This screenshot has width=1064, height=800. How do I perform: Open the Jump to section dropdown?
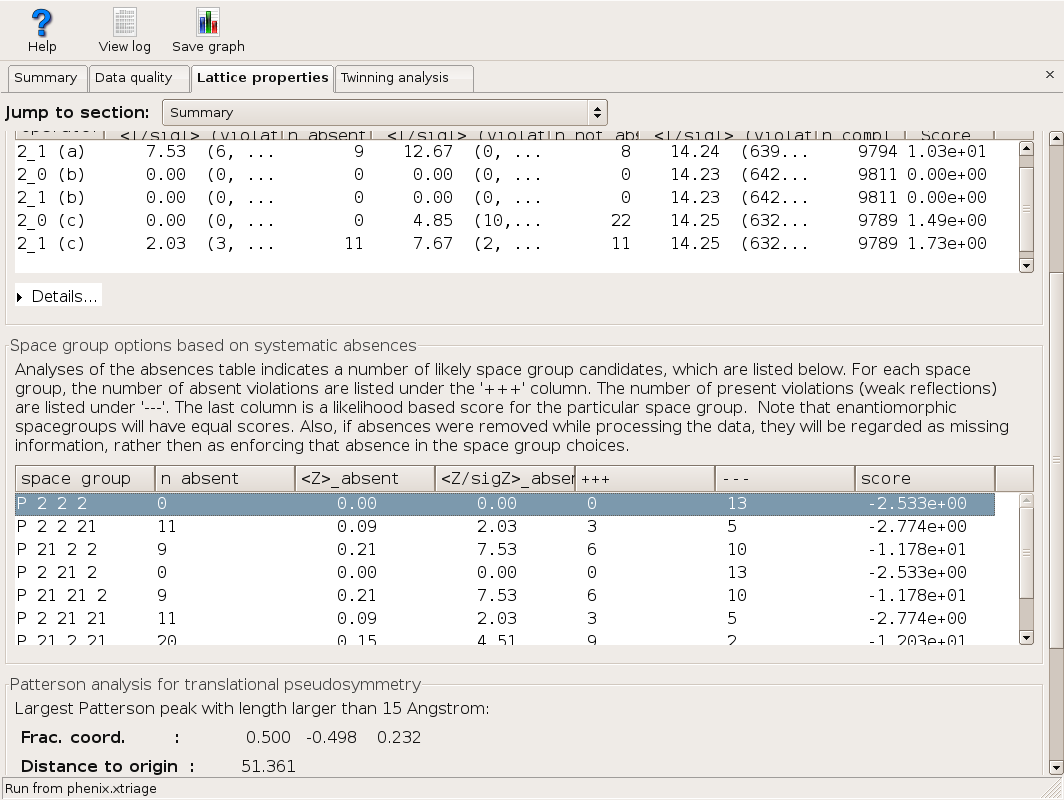click(385, 112)
